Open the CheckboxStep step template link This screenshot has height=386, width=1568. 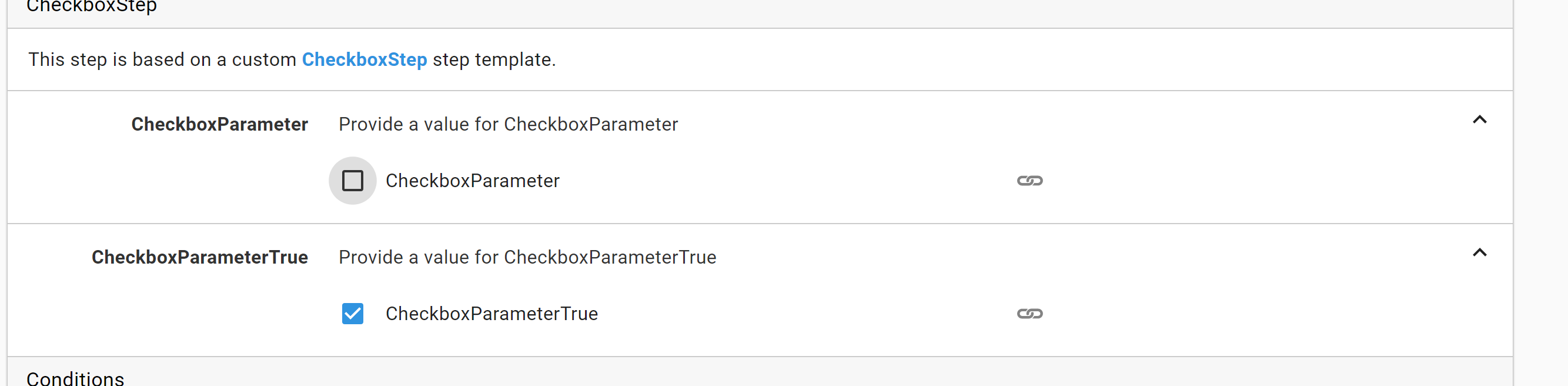(x=365, y=59)
